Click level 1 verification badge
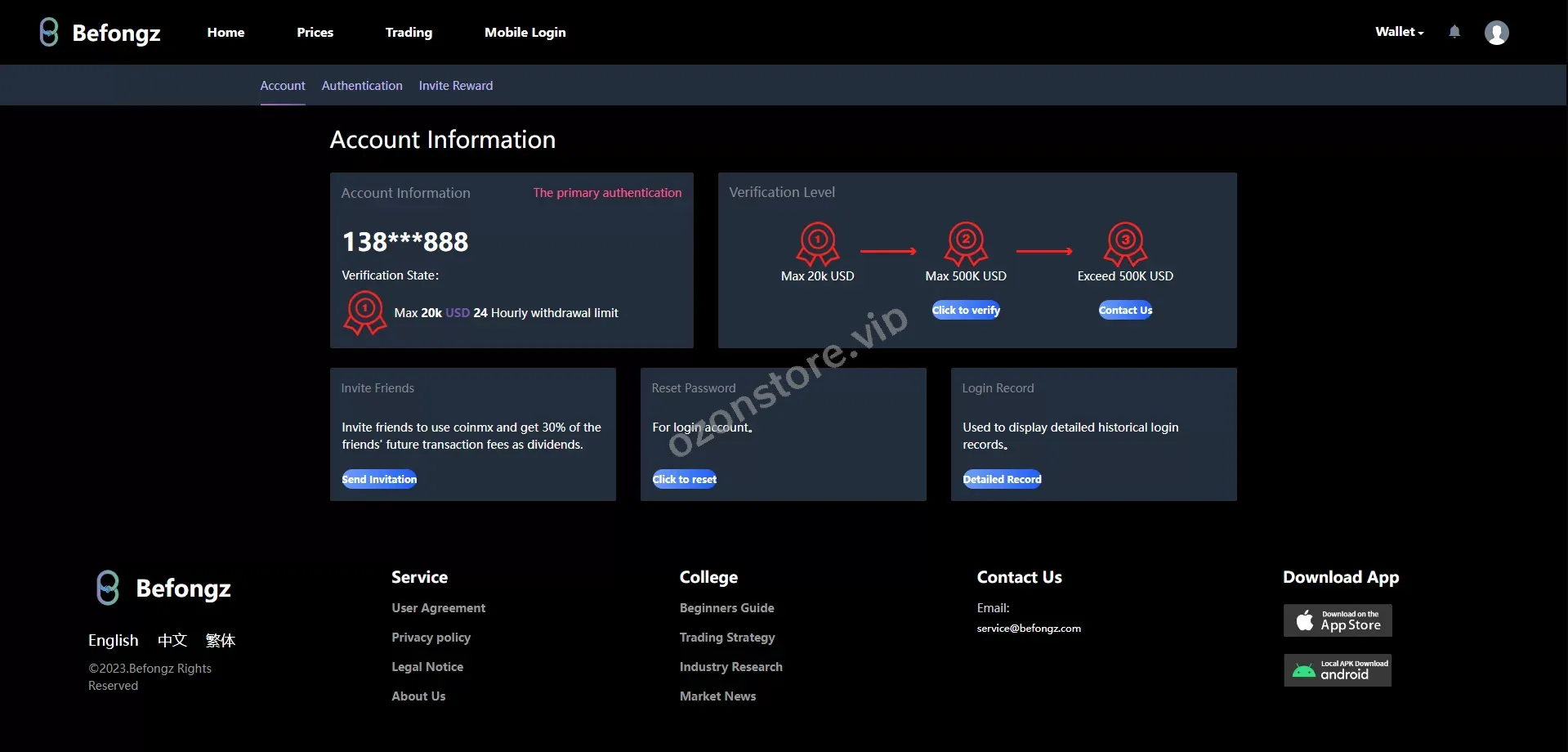 pyautogui.click(x=817, y=243)
